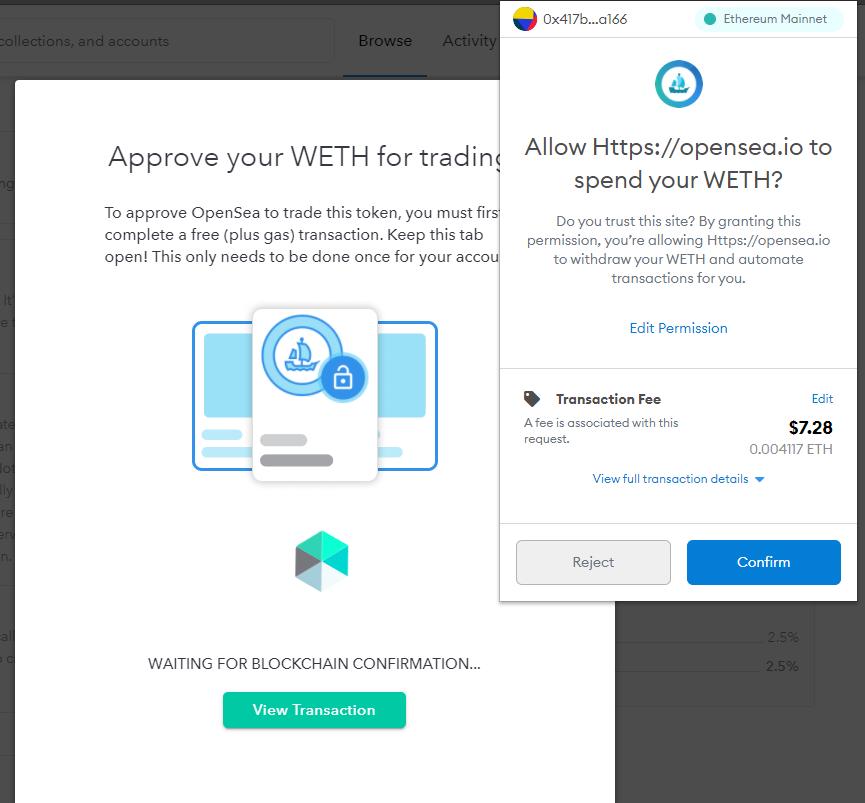The image size is (865, 803).
Task: Click the View Transaction button
Action: [314, 710]
